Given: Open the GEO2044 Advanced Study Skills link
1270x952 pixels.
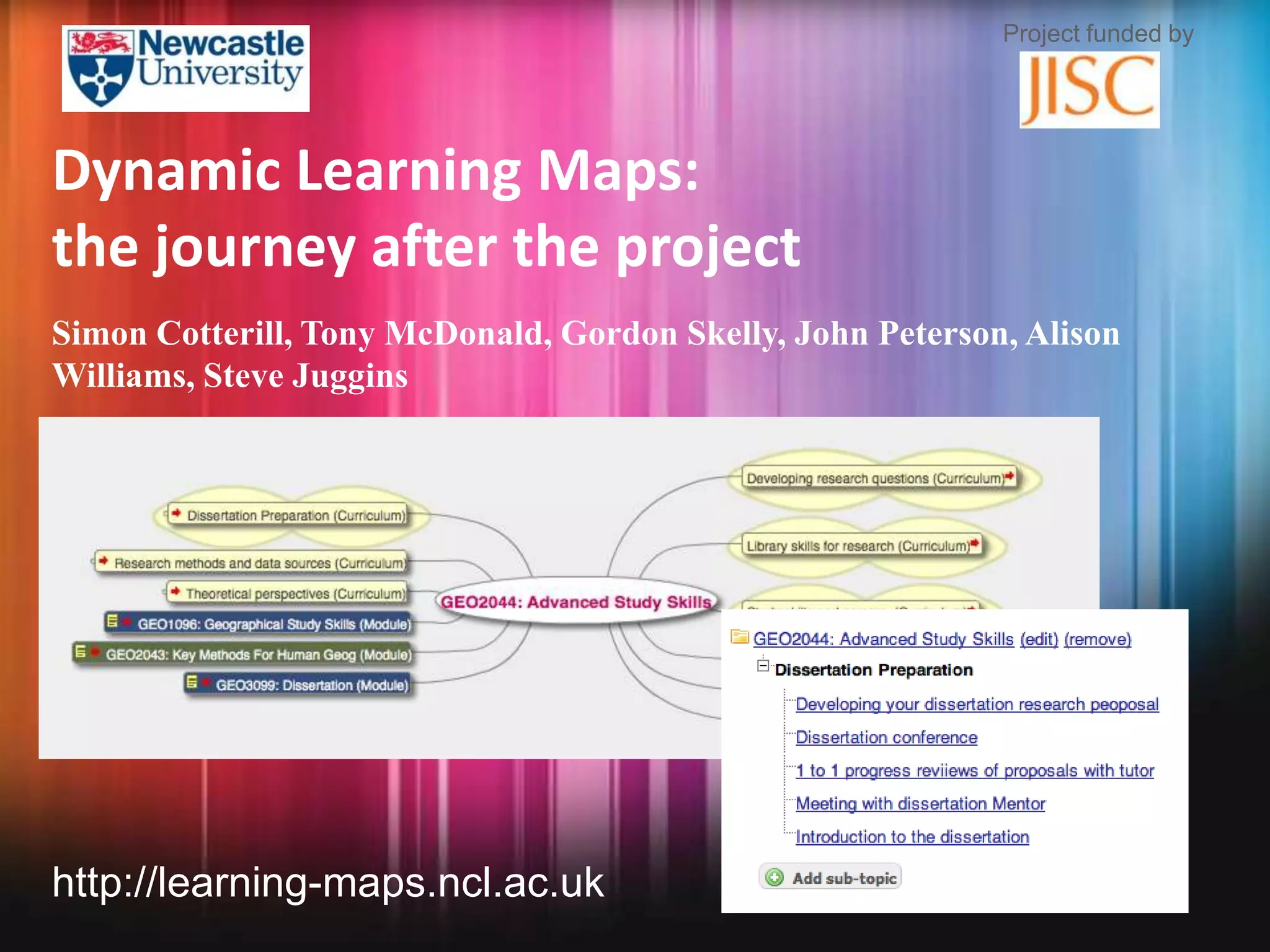Looking at the screenshot, I should point(883,639).
